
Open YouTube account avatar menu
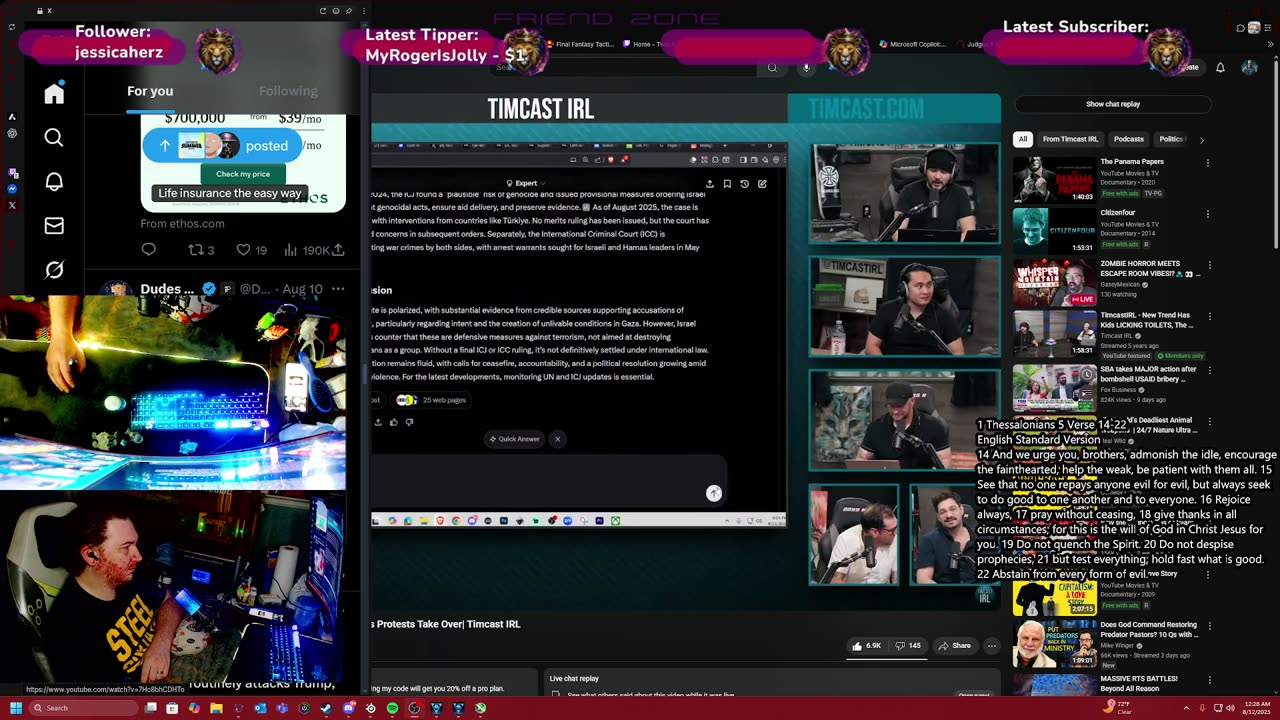[1249, 67]
